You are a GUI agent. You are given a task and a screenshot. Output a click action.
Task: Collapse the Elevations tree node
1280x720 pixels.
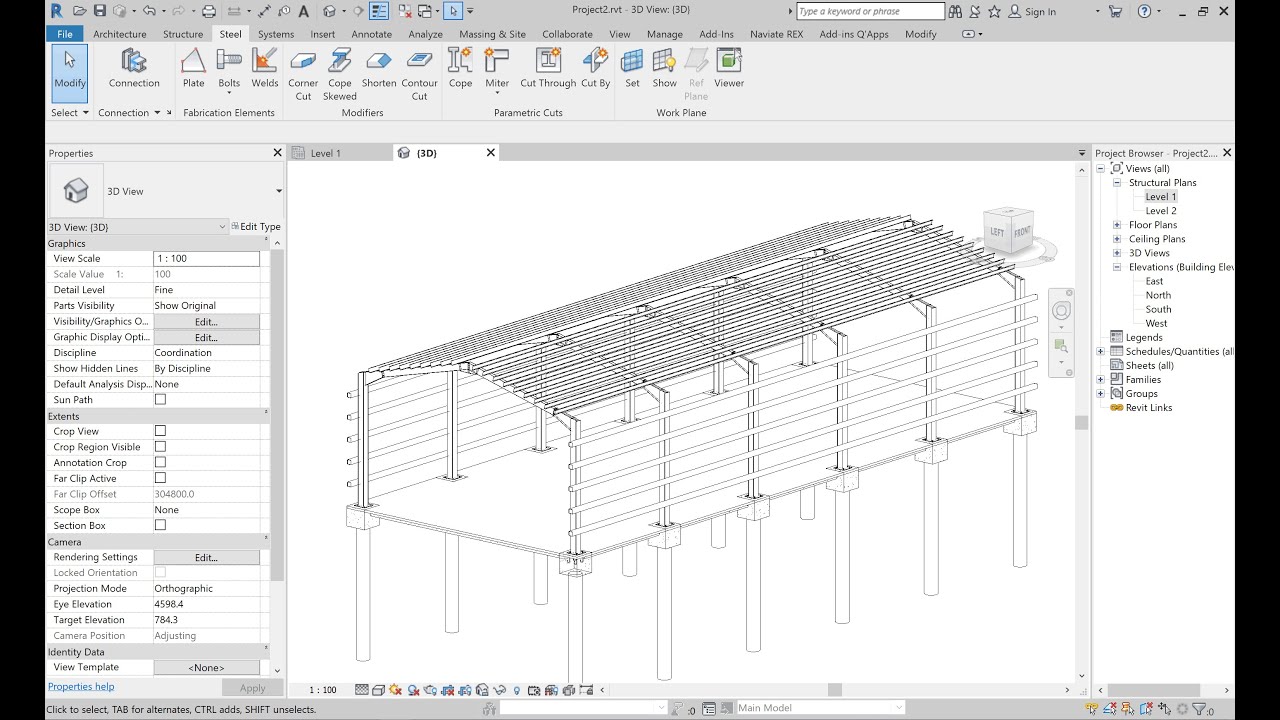(1117, 267)
